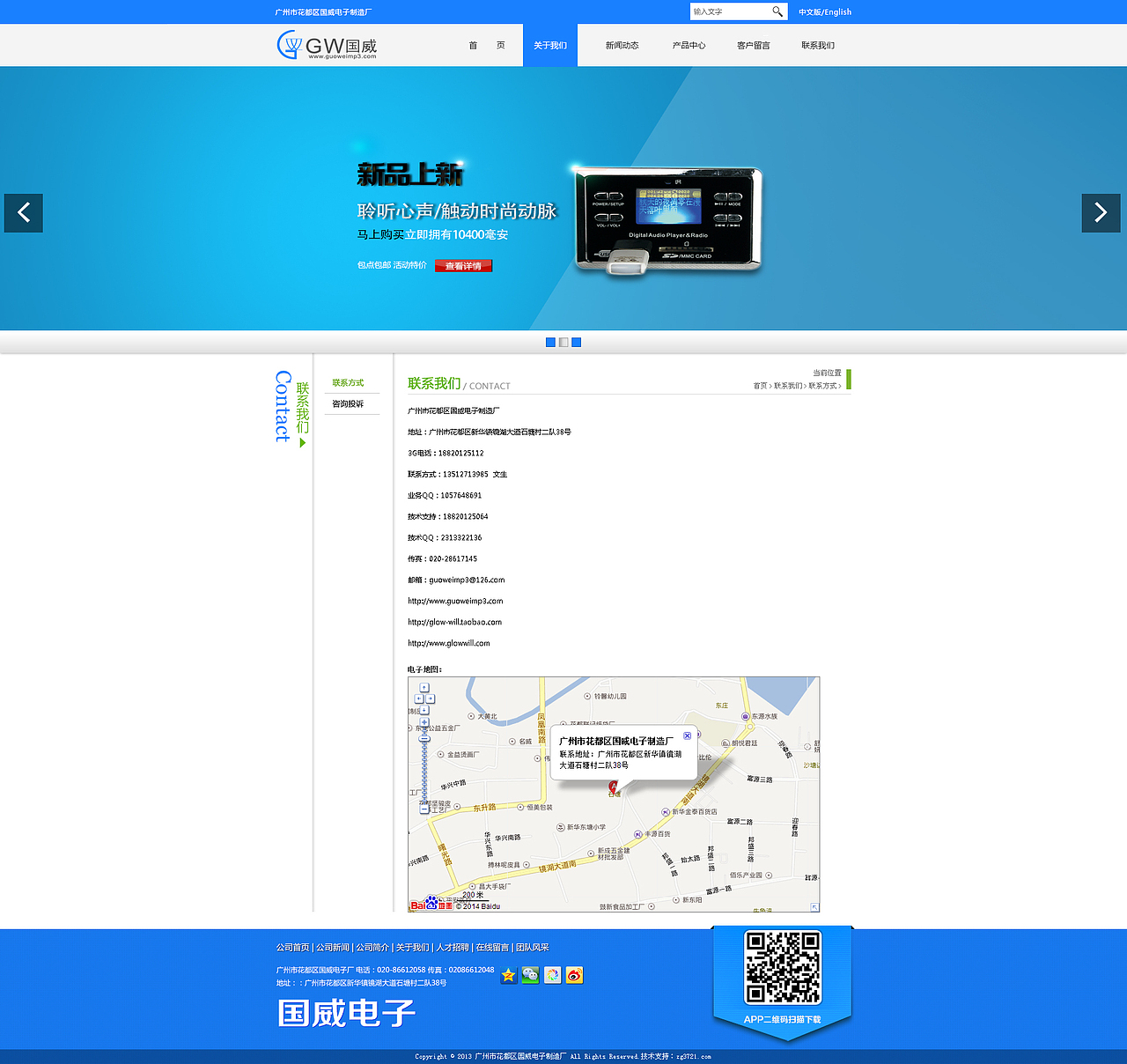Click the map zoom slider handle
Image resolution: width=1127 pixels, height=1064 pixels.
tap(424, 738)
